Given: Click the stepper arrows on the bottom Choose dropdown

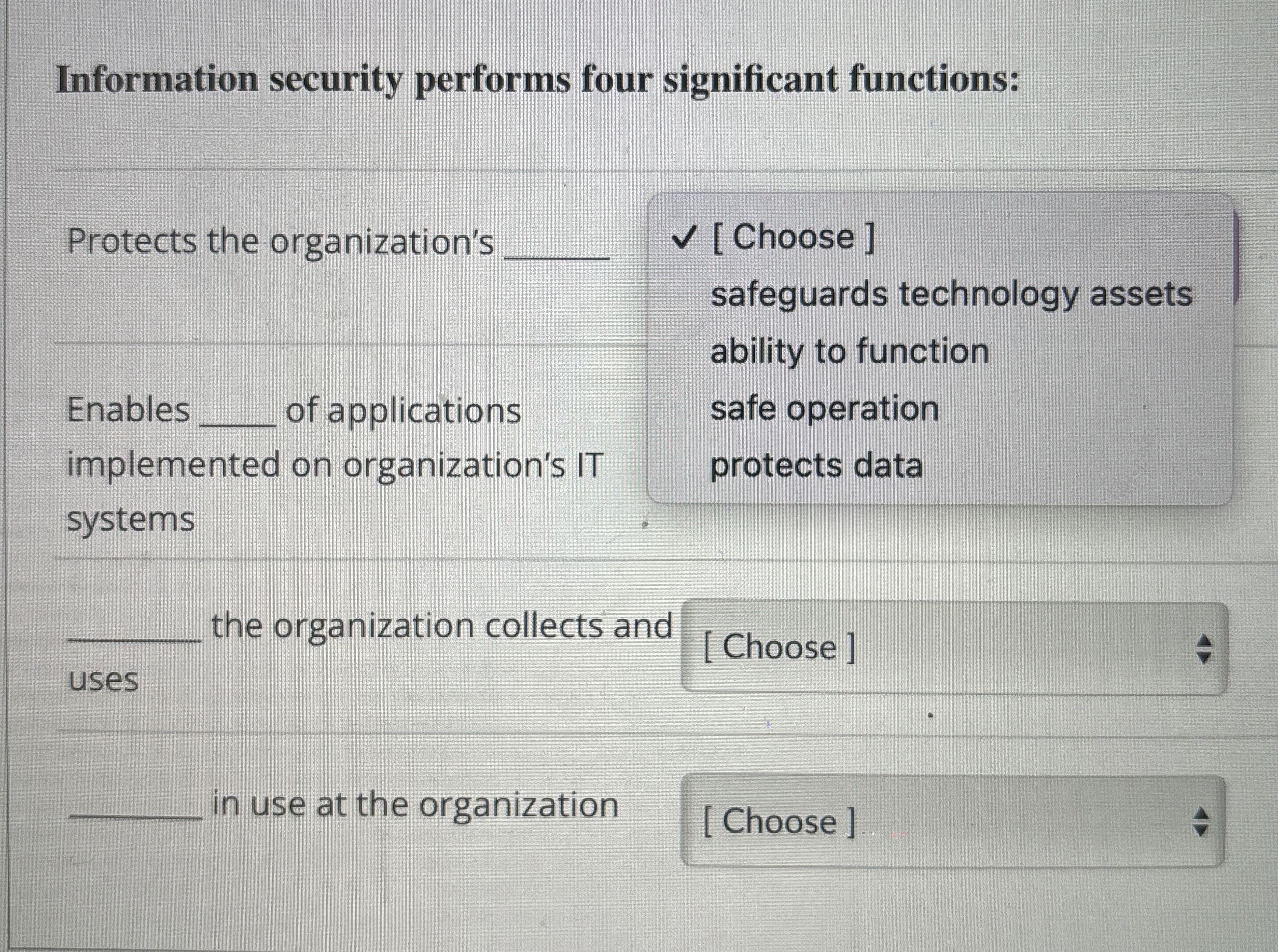Looking at the screenshot, I should pyautogui.click(x=1201, y=821).
